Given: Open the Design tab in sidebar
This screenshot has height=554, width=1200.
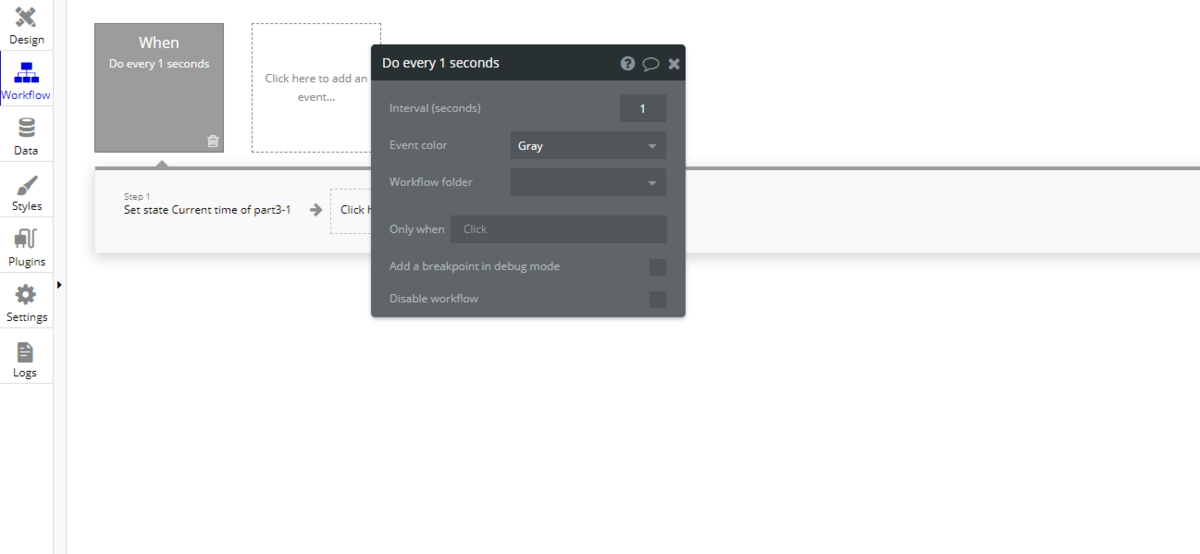Looking at the screenshot, I should click(x=26, y=25).
